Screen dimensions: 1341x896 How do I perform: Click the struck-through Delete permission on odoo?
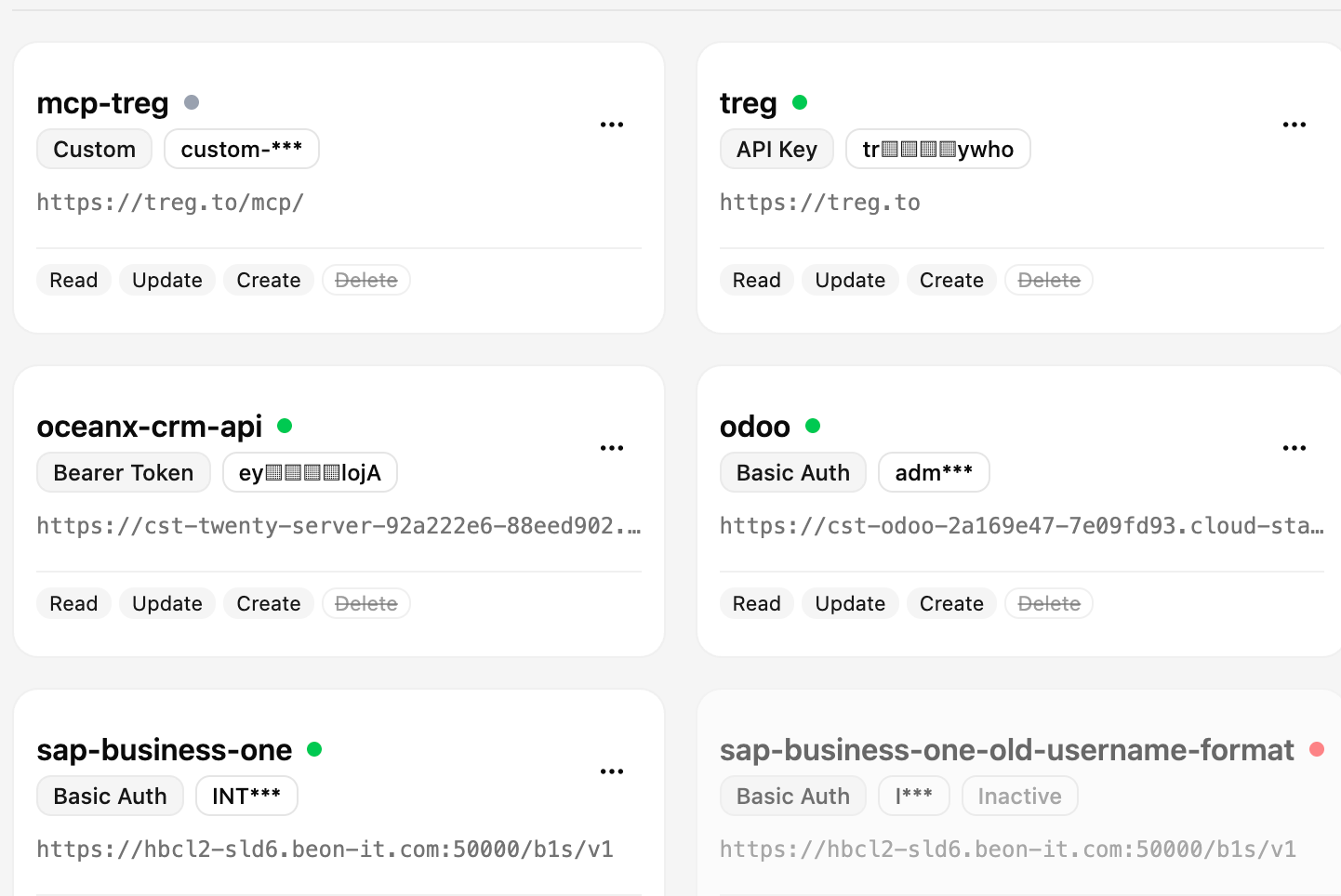point(1049,603)
